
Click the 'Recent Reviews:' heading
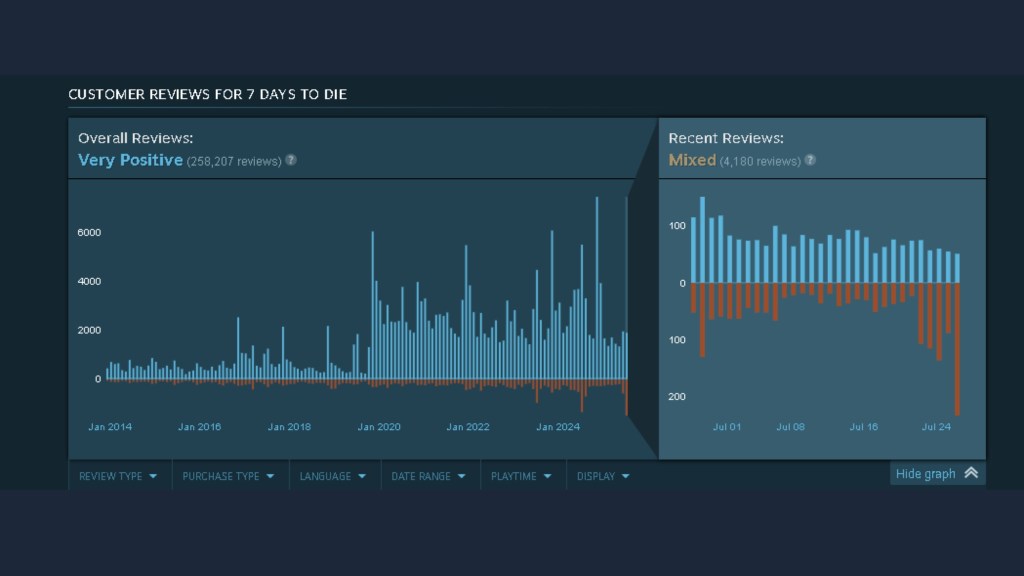(726, 138)
